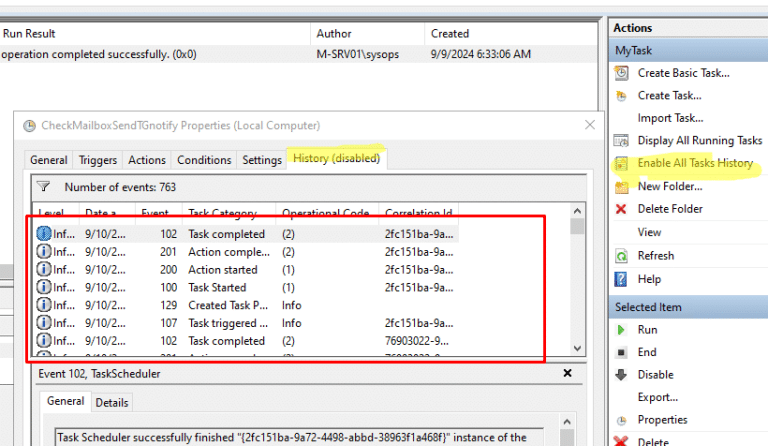The height and width of the screenshot is (446, 768).
Task: Switch to the Triggers tab
Action: (x=97, y=160)
